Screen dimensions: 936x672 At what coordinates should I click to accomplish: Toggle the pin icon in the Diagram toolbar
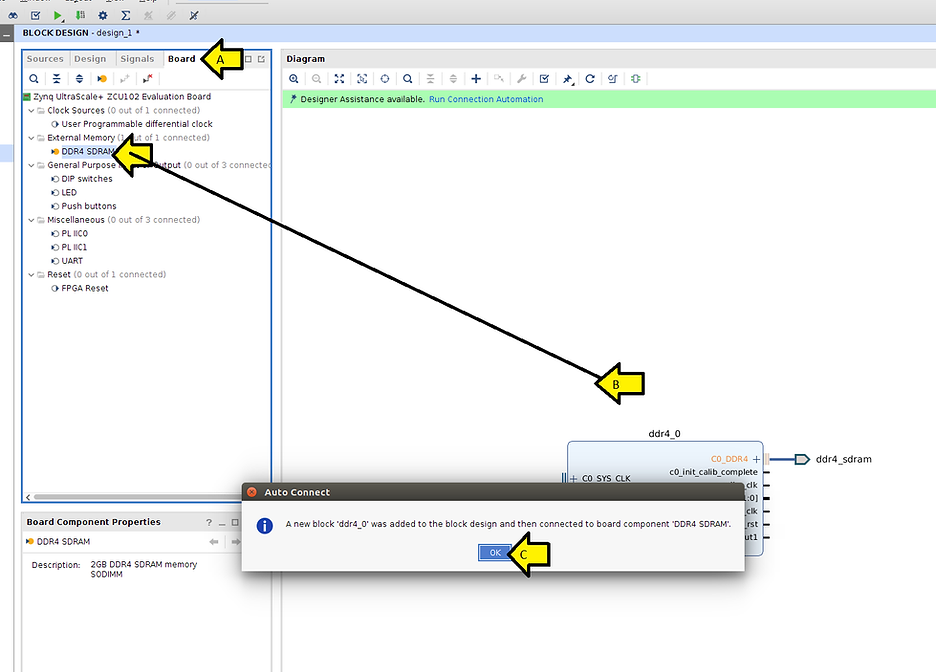[566, 79]
